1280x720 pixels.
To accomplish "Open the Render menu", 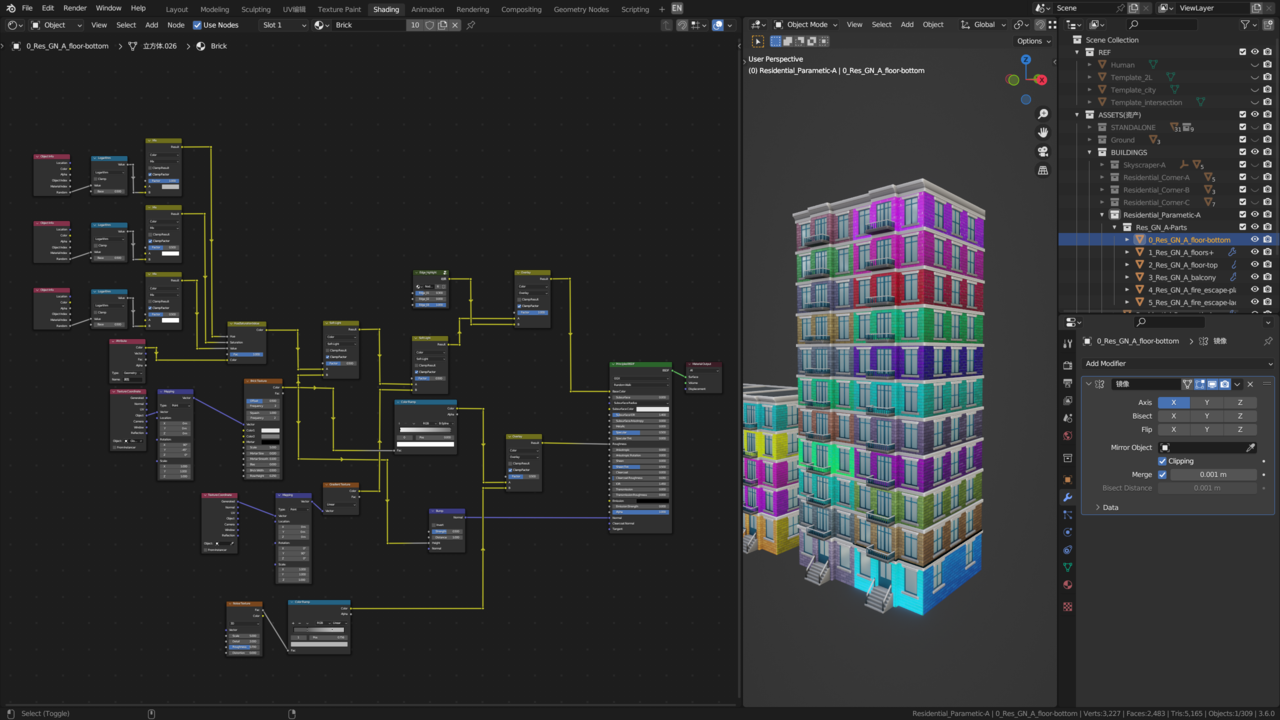I will (x=75, y=8).
